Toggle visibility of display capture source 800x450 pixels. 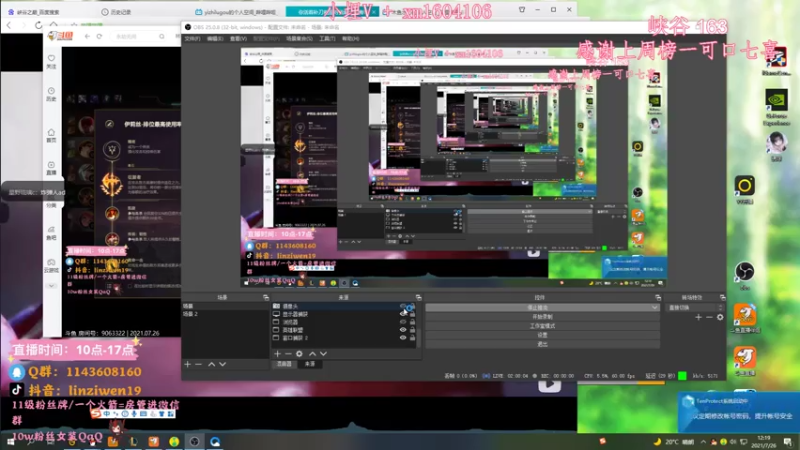tap(403, 314)
